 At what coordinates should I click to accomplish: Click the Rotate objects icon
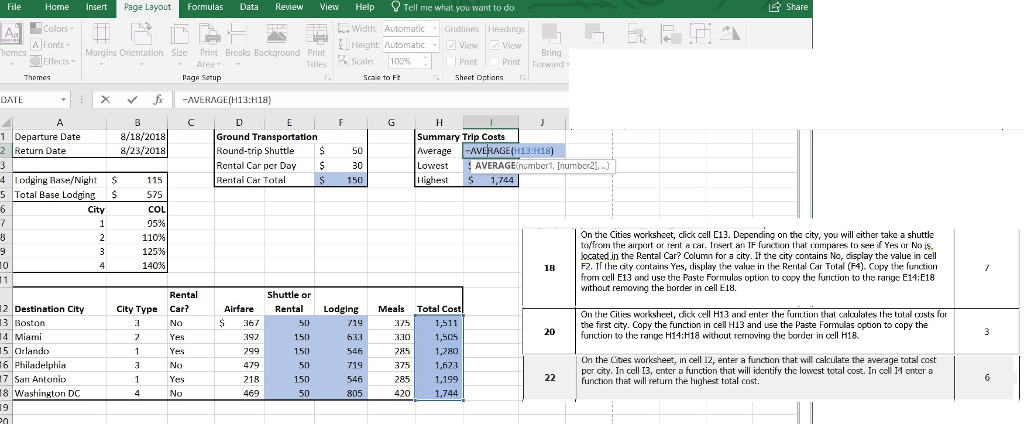tap(730, 33)
